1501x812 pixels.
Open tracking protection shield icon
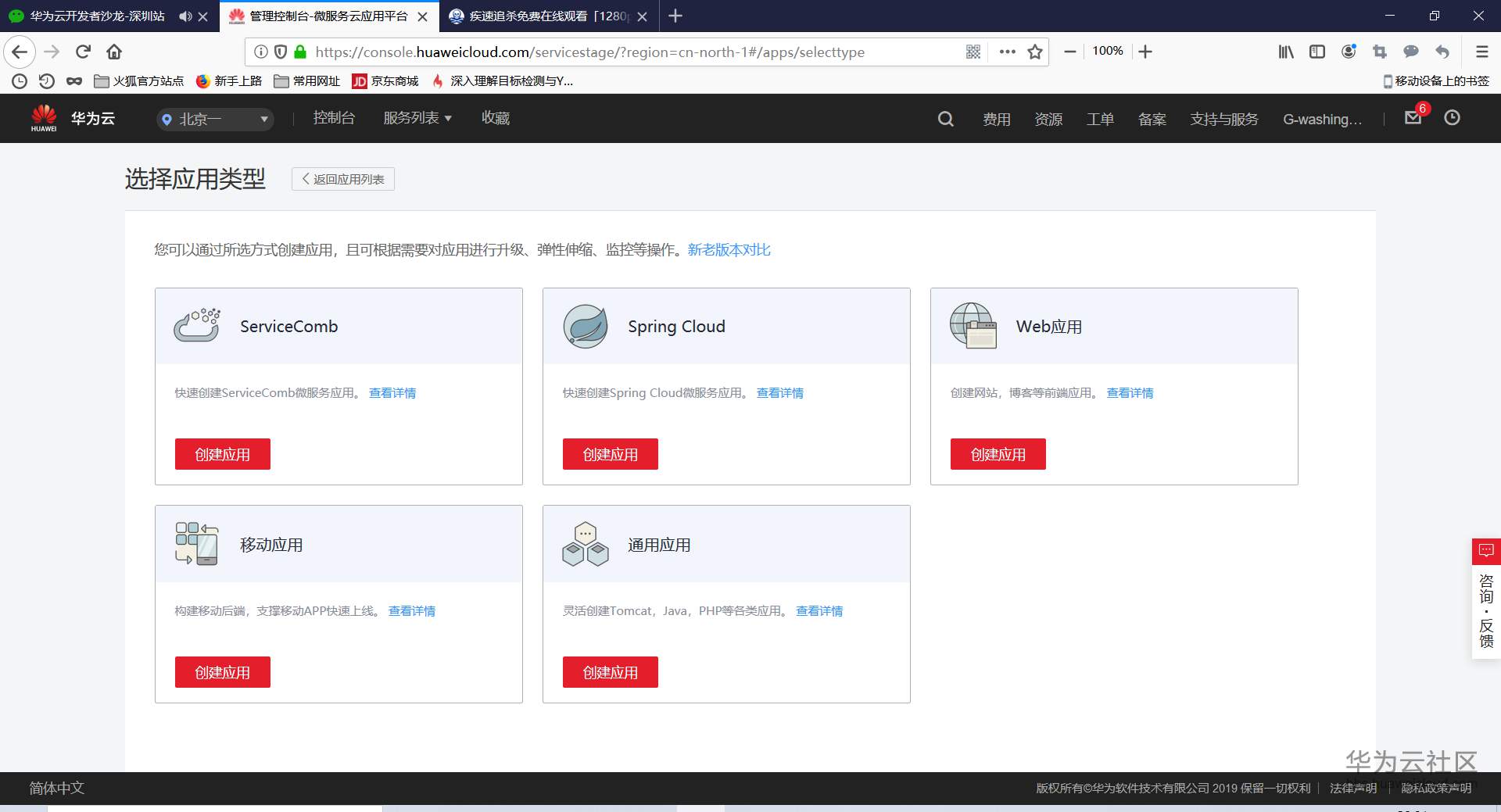tap(281, 52)
